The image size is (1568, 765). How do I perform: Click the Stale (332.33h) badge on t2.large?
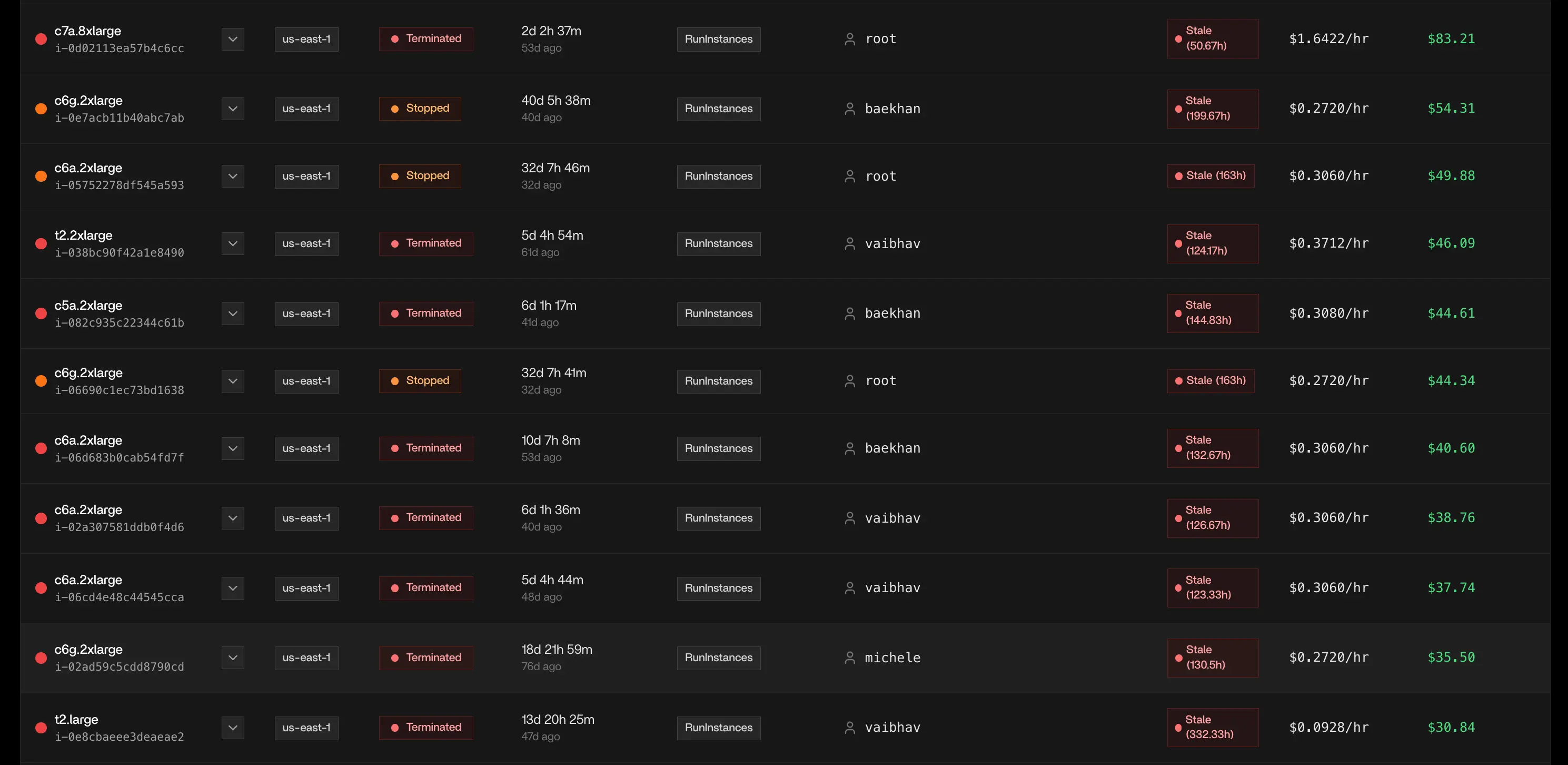click(1213, 728)
